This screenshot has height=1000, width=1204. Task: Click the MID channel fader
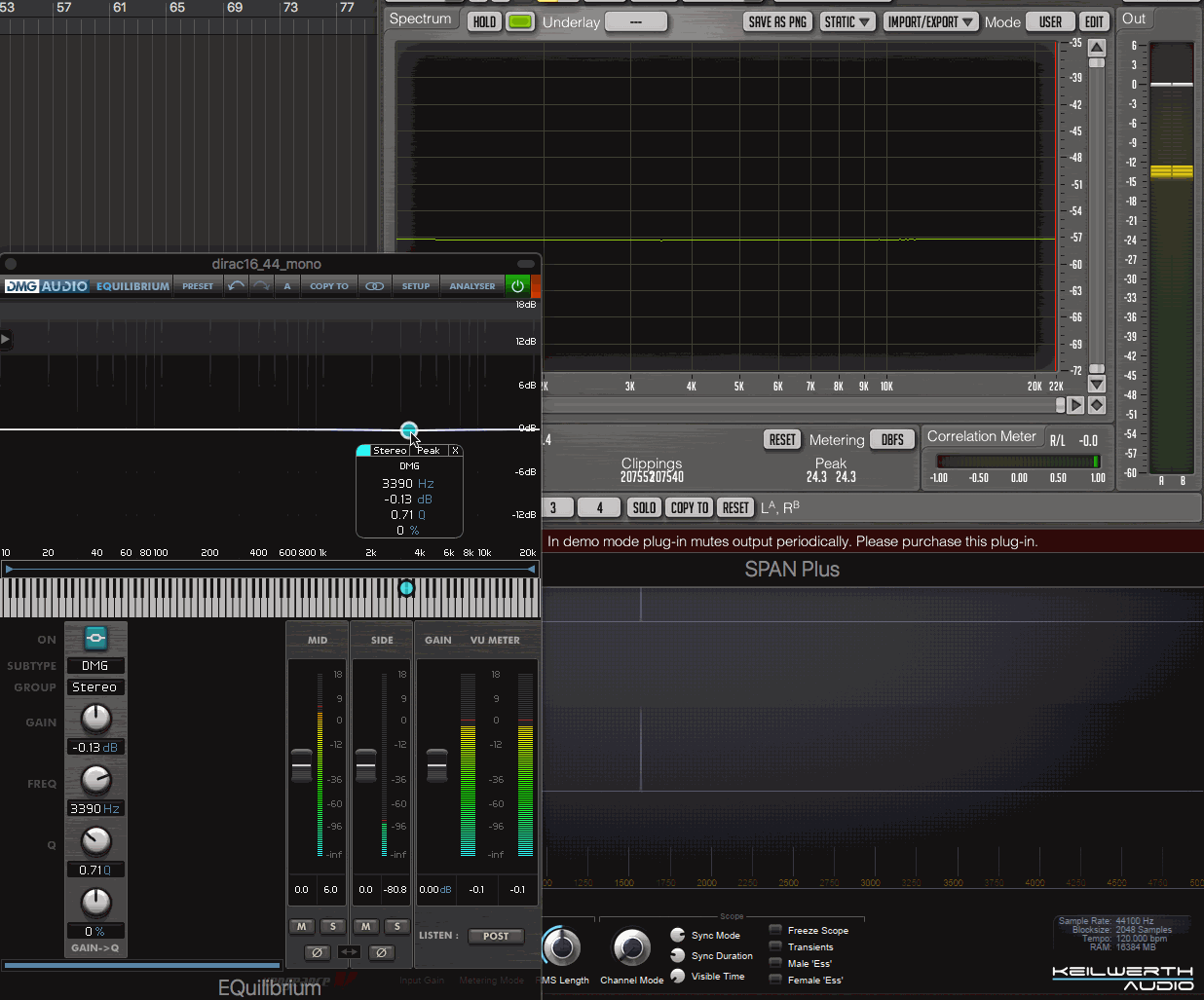(302, 765)
